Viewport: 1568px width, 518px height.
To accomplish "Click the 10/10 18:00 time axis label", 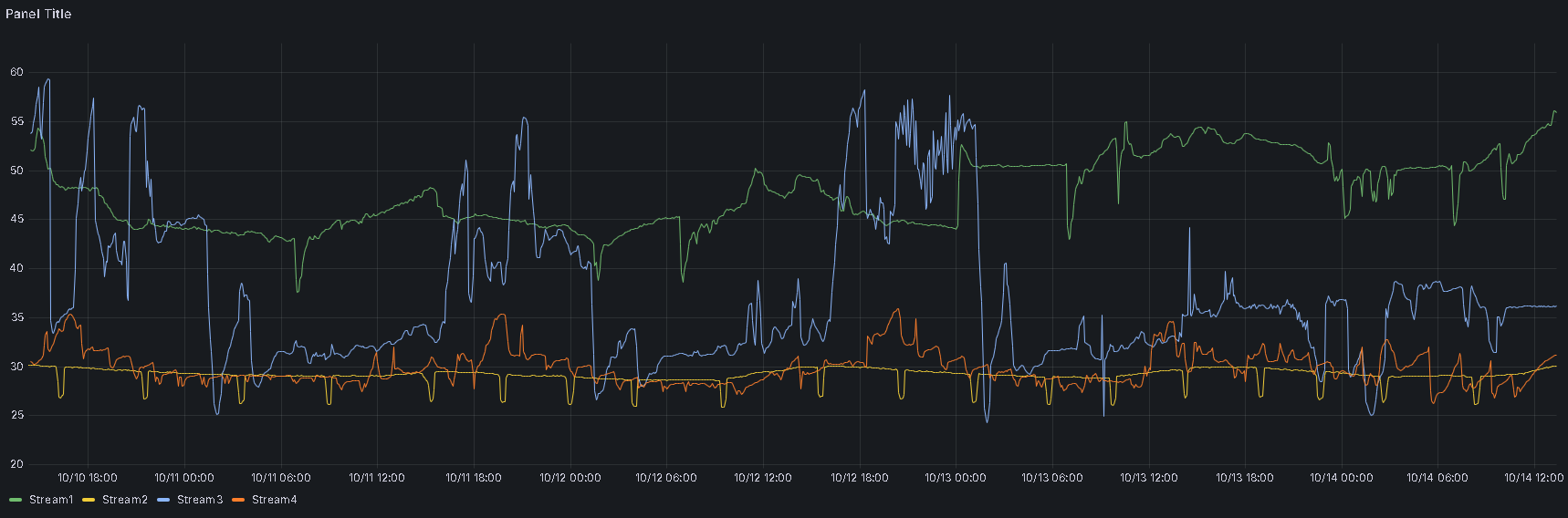I will tap(88, 478).
